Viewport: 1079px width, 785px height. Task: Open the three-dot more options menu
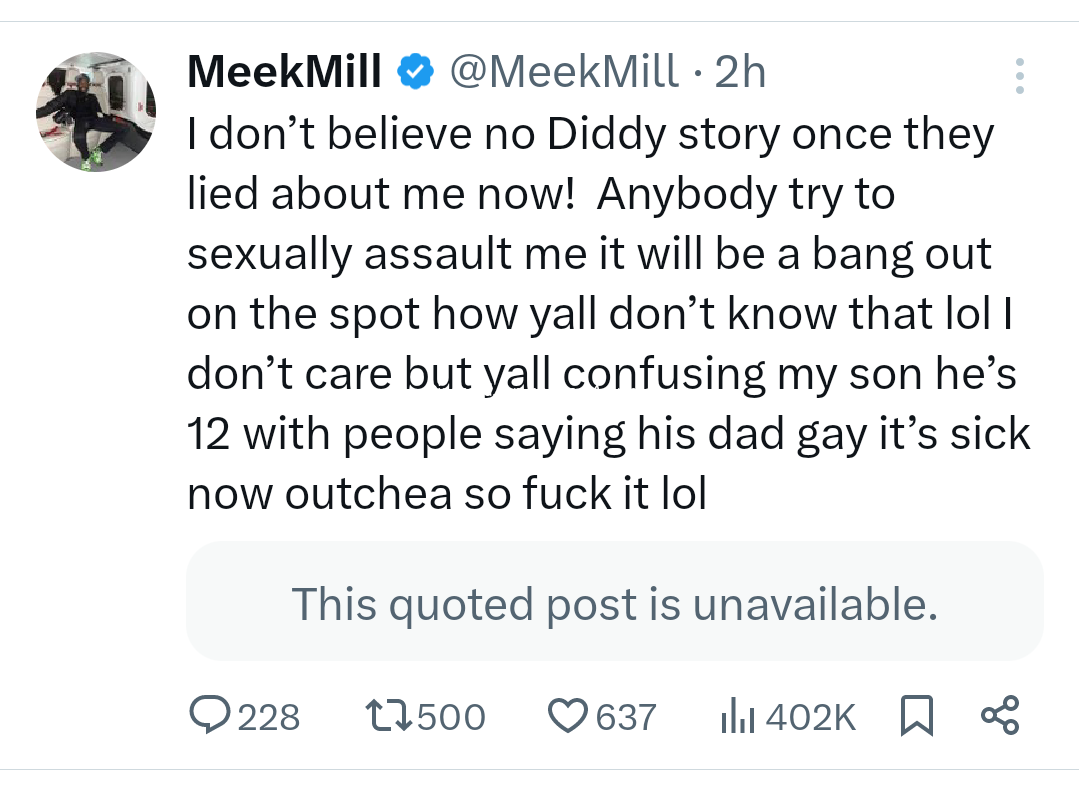[x=1019, y=76]
